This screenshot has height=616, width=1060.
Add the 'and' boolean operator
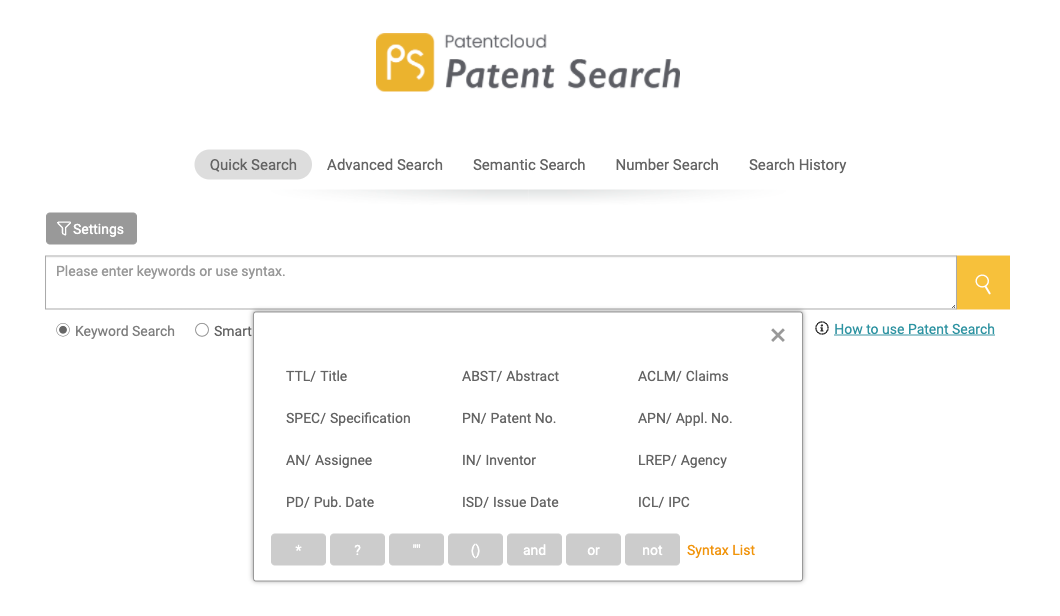(534, 550)
